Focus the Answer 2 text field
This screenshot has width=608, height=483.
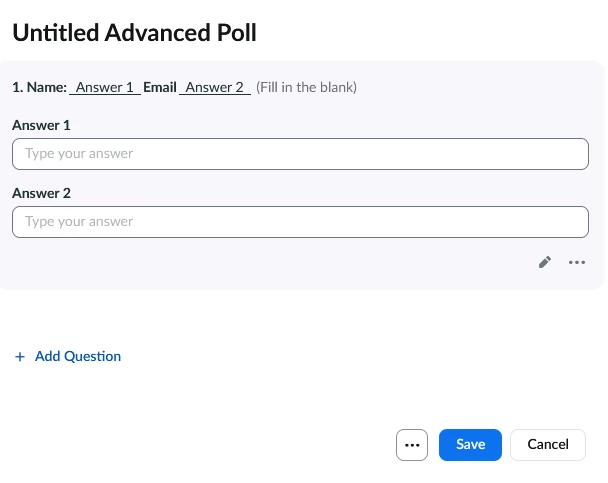tap(300, 221)
